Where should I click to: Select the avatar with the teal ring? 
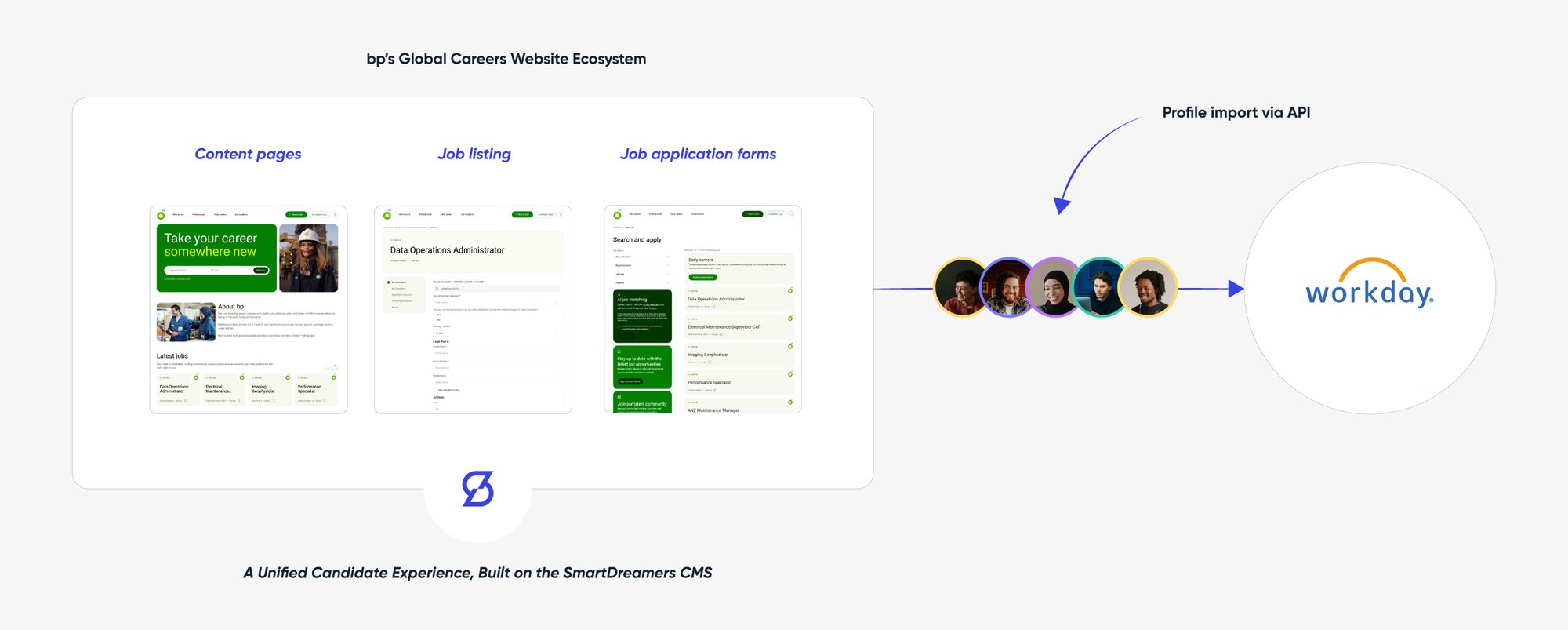[x=1102, y=288]
